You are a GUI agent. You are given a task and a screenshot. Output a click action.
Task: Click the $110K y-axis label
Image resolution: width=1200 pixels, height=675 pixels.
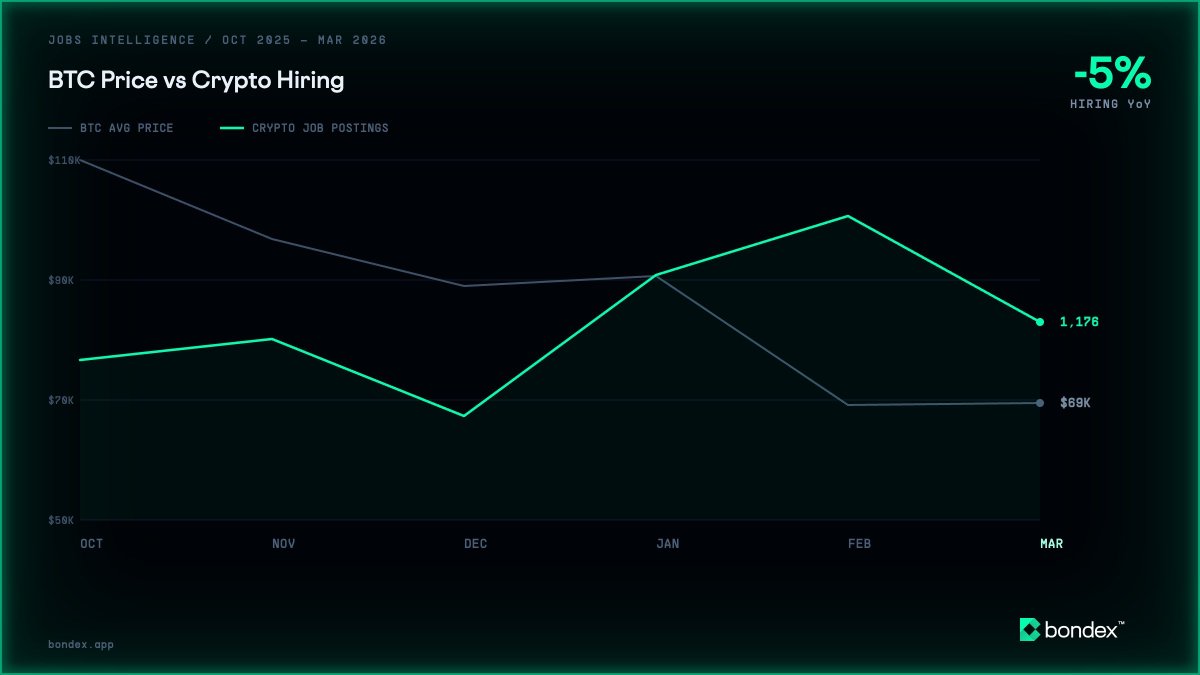(63, 160)
